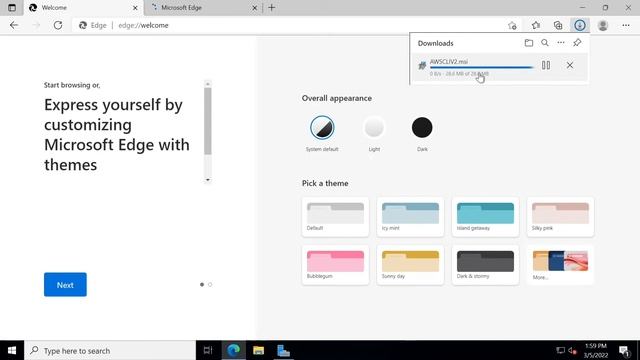Open downloads folder from Downloads panel
The image size is (640, 360).
529,43
